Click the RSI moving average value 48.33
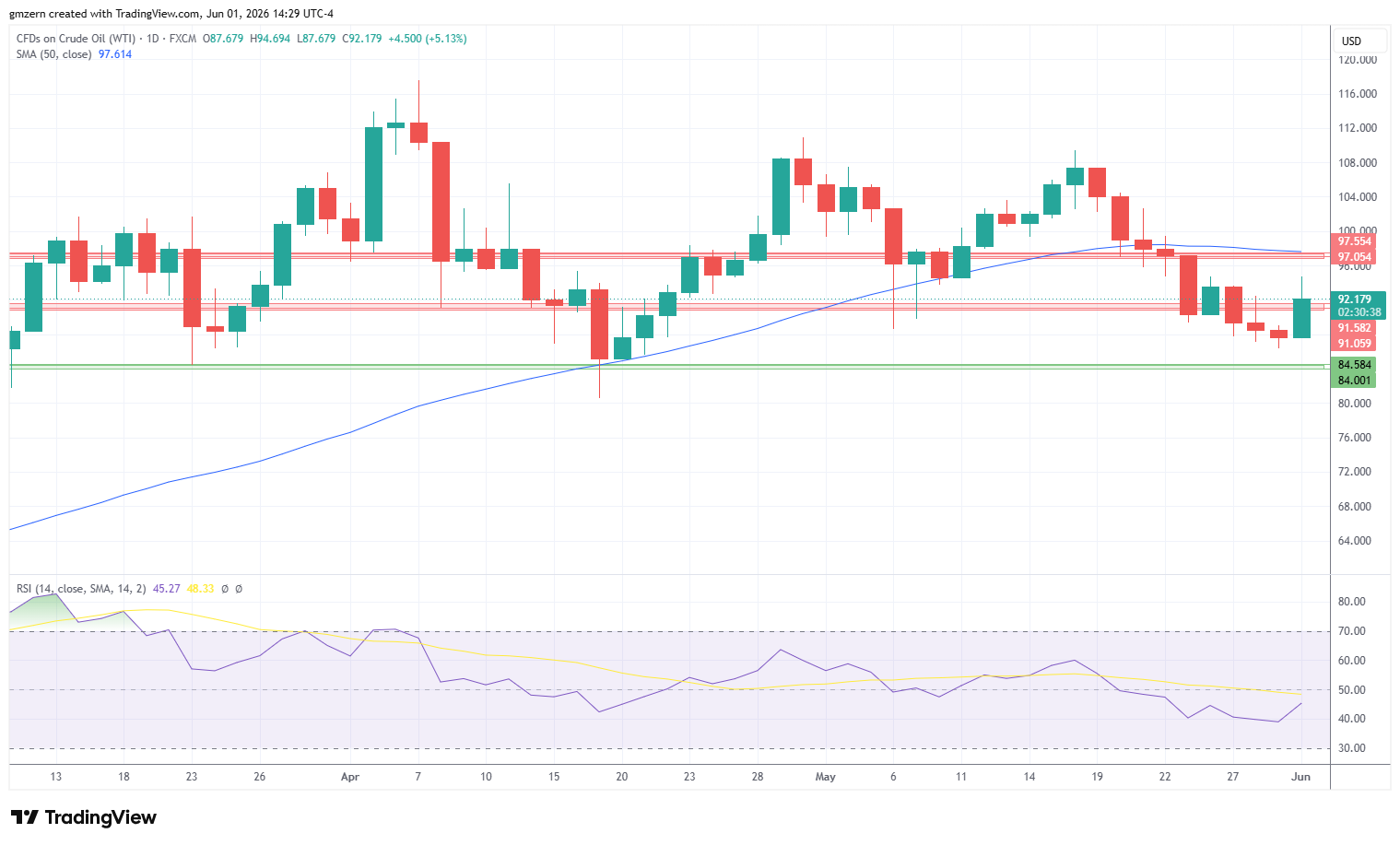Screen dimensions: 1400x845 click(200, 589)
